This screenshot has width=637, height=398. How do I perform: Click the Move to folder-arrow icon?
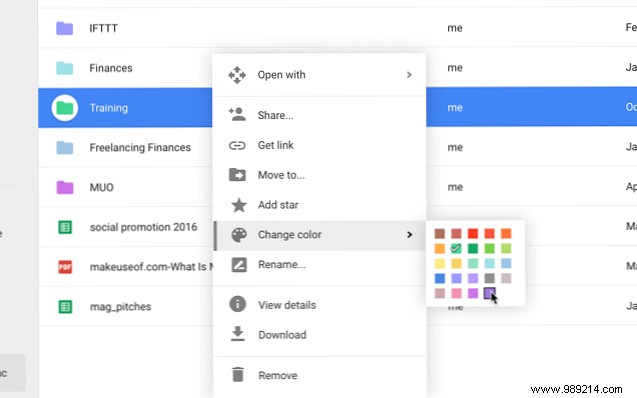[237, 175]
